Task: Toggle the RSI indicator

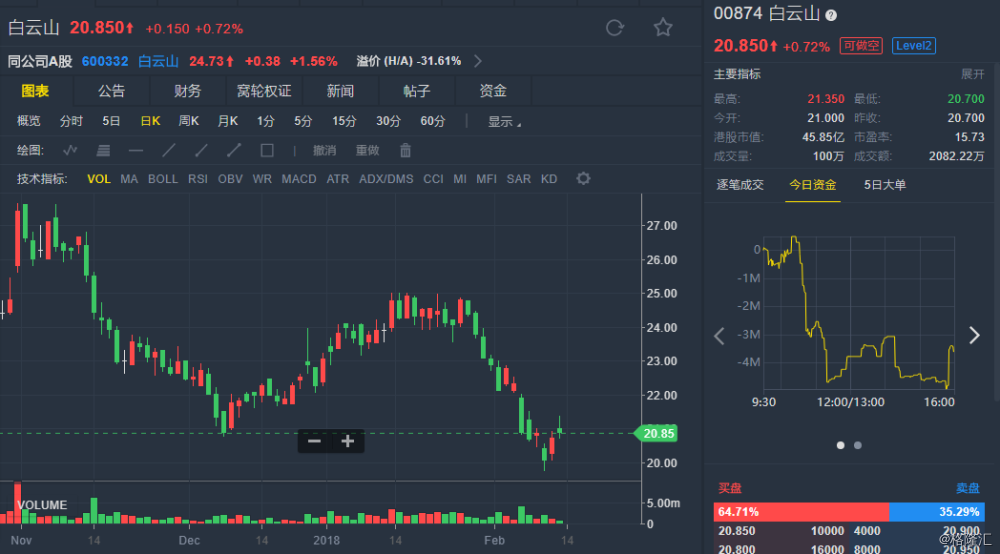Action: (x=198, y=179)
